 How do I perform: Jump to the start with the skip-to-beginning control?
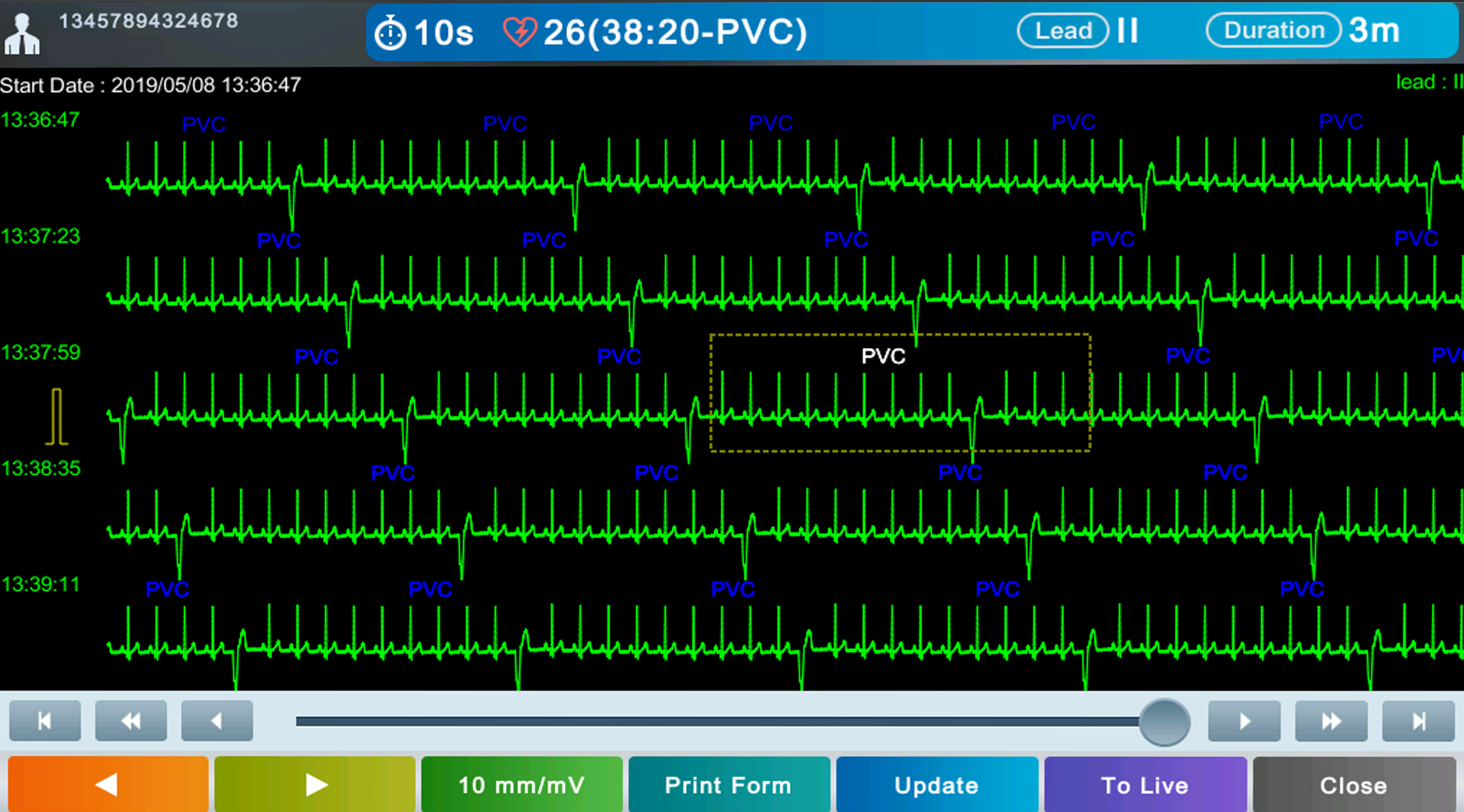45,720
